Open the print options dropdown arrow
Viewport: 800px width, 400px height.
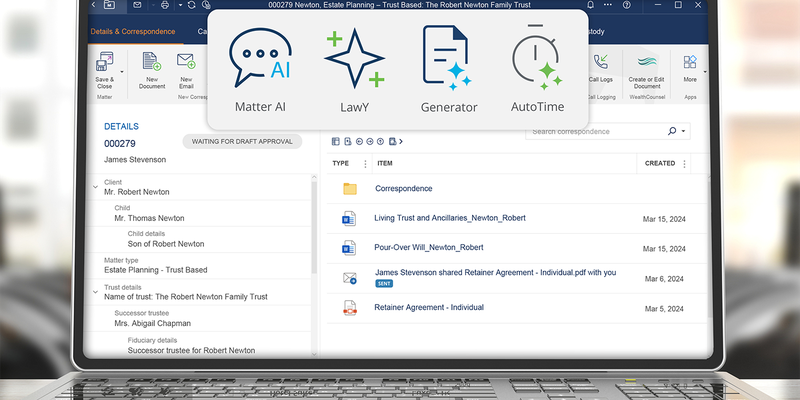click(x=180, y=5)
